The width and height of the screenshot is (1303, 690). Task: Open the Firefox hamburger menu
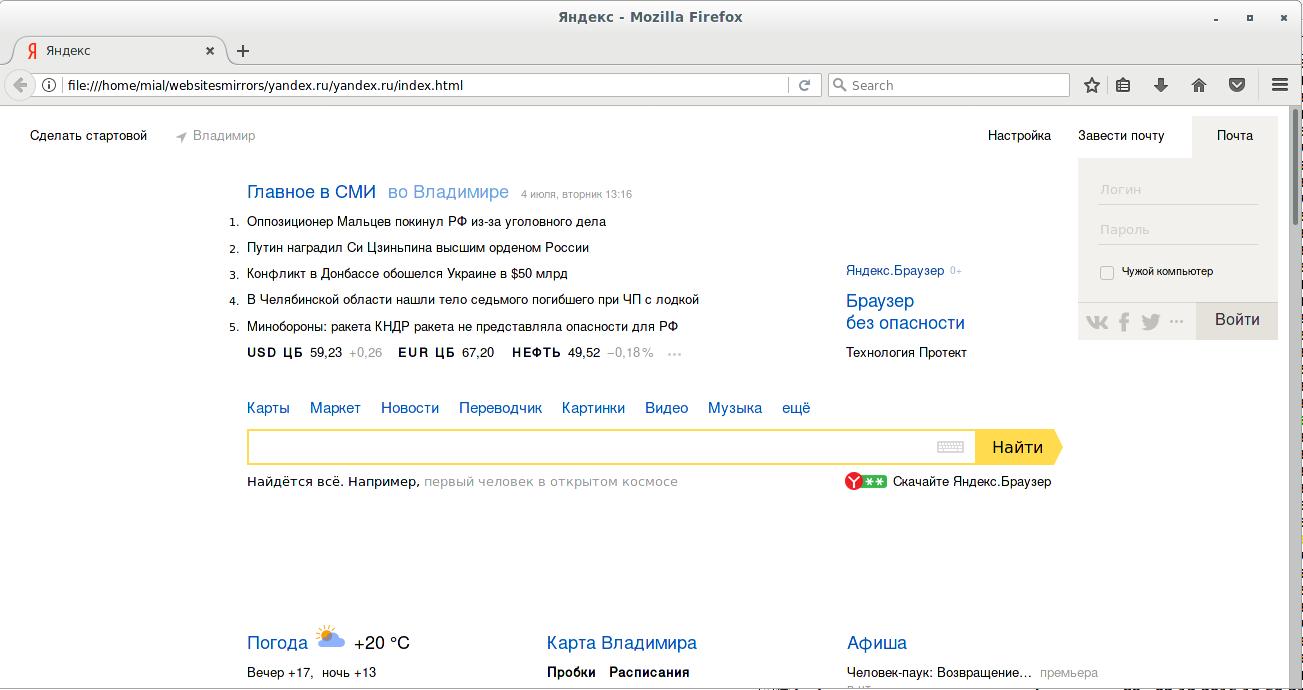click(x=1280, y=85)
